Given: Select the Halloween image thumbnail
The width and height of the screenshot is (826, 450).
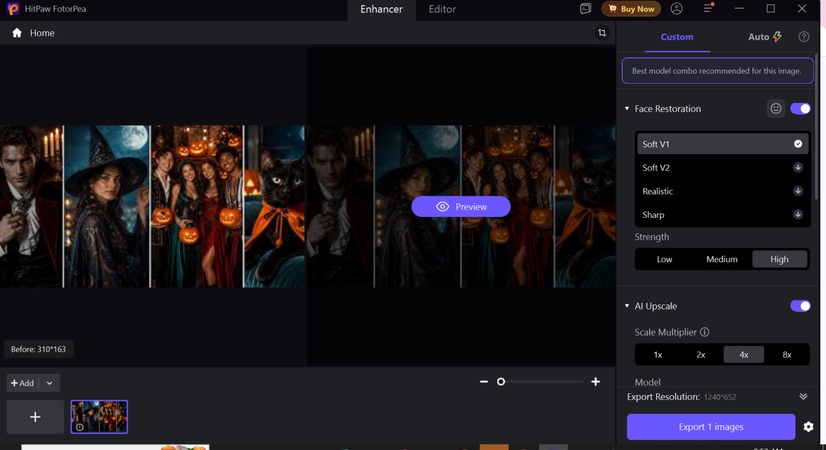Looking at the screenshot, I should click(x=99, y=417).
